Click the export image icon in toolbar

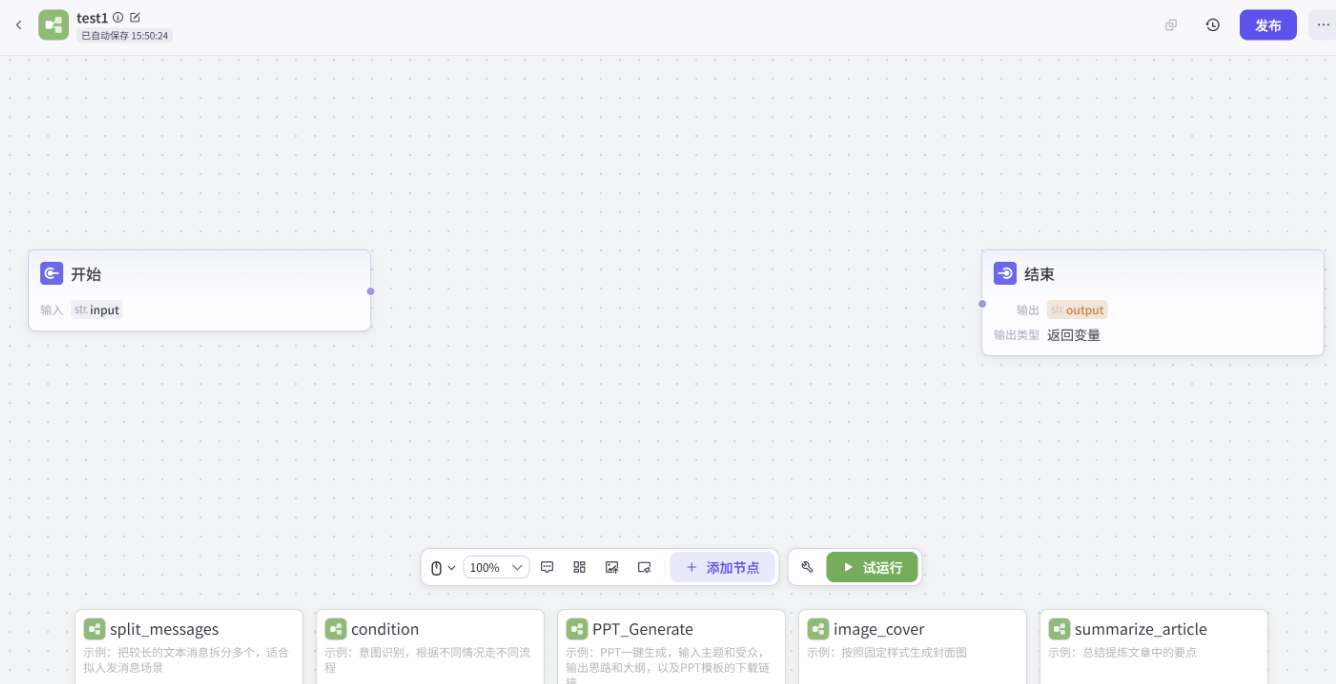[612, 567]
